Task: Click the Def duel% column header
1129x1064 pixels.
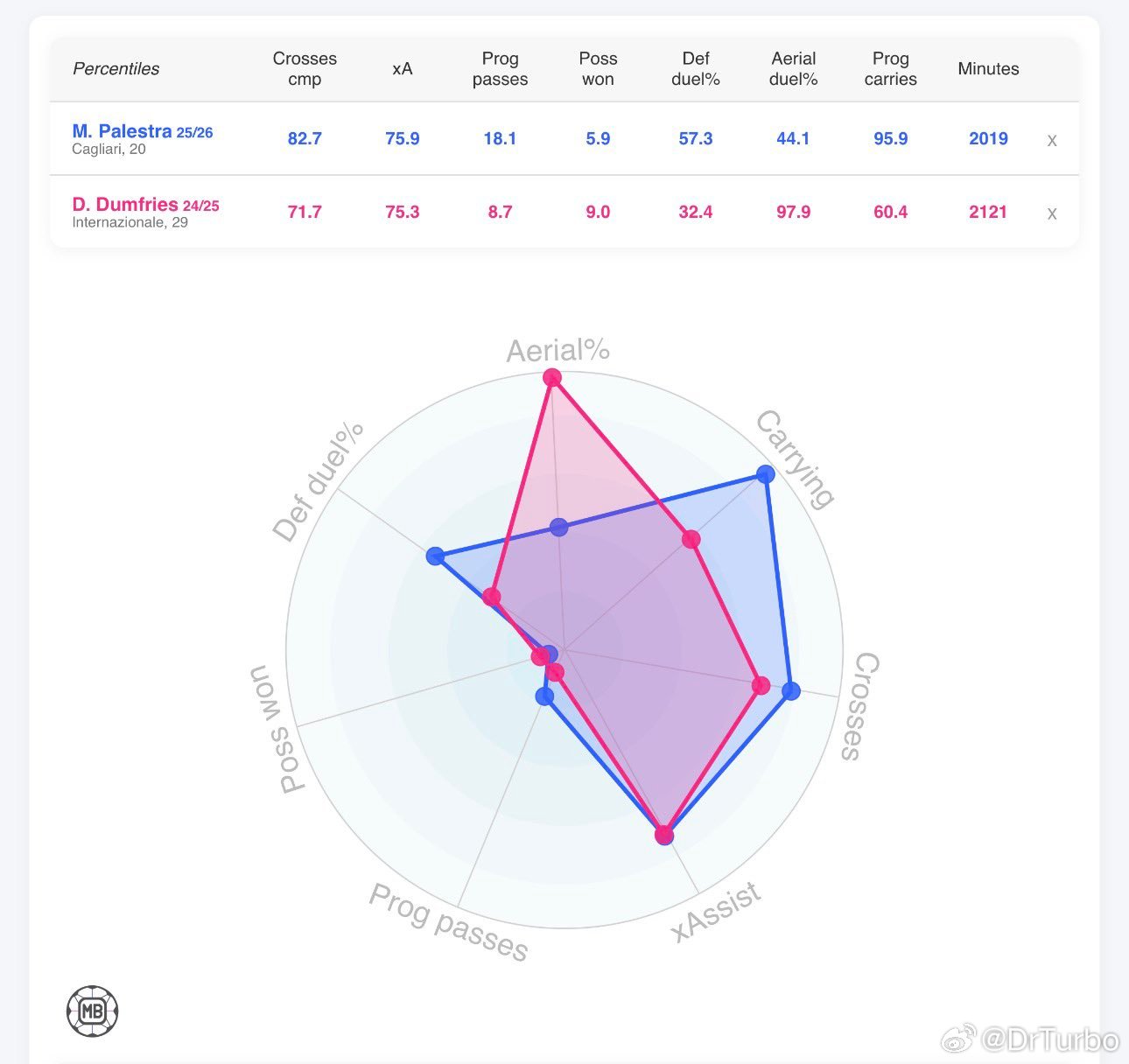Action: click(696, 68)
